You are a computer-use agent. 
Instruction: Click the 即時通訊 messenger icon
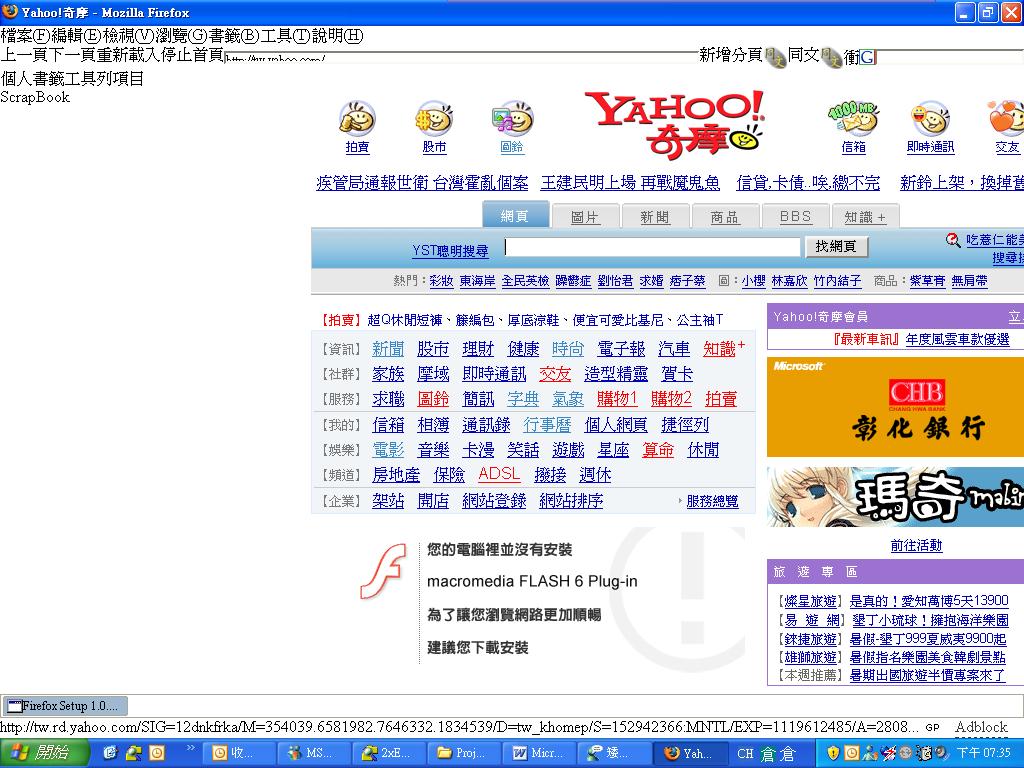(x=930, y=119)
